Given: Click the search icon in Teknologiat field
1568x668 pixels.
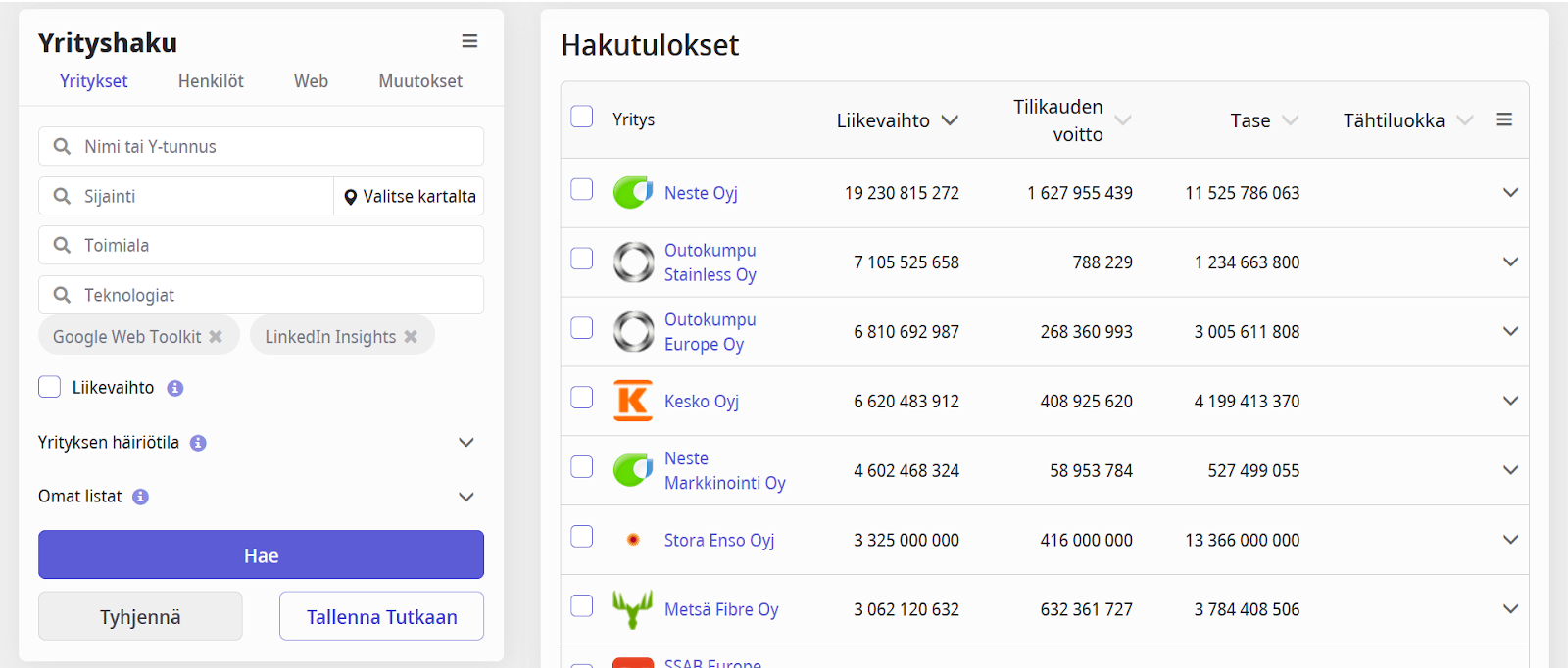Looking at the screenshot, I should click(x=62, y=295).
